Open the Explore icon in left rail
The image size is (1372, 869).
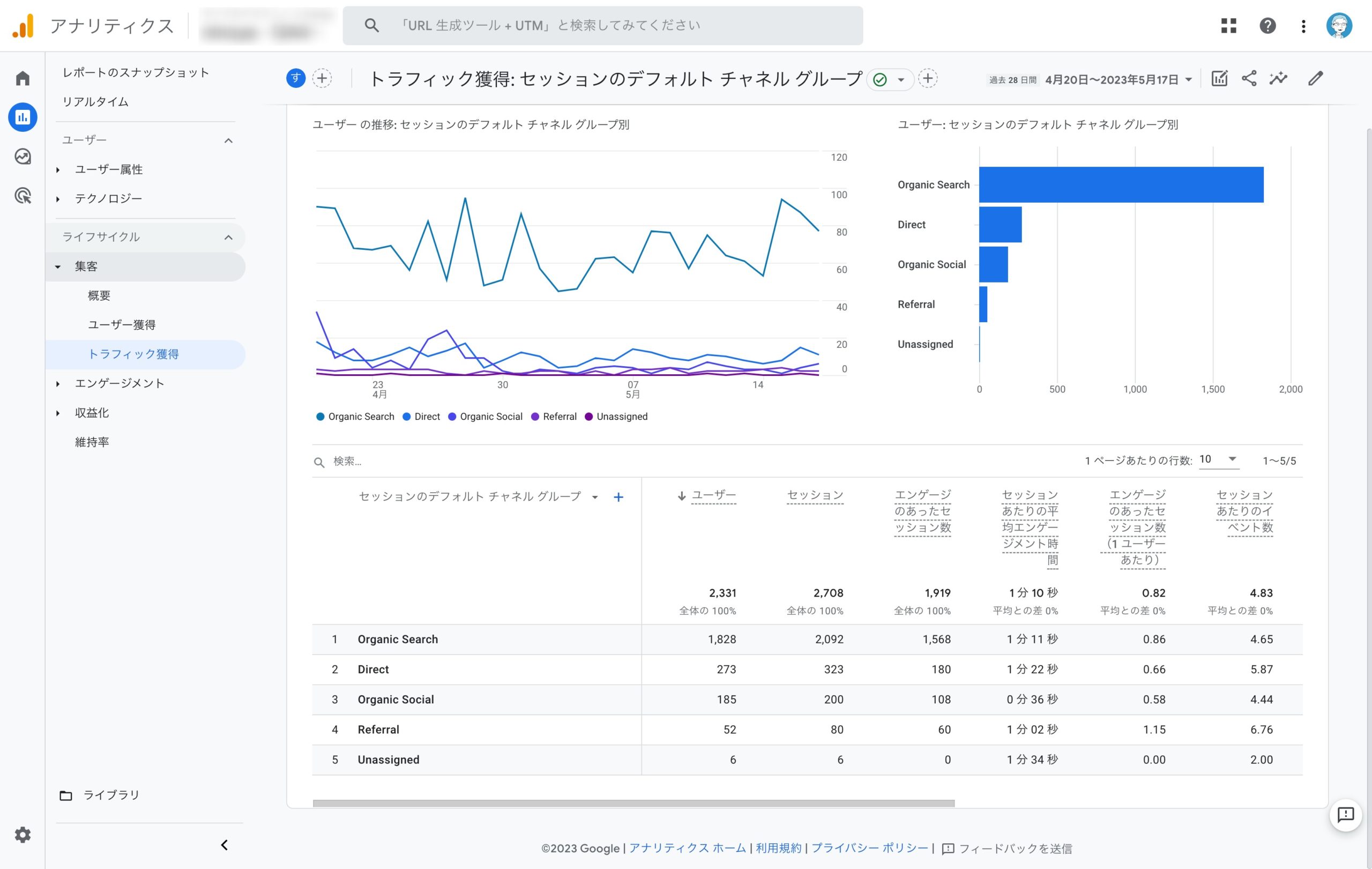pos(23,156)
